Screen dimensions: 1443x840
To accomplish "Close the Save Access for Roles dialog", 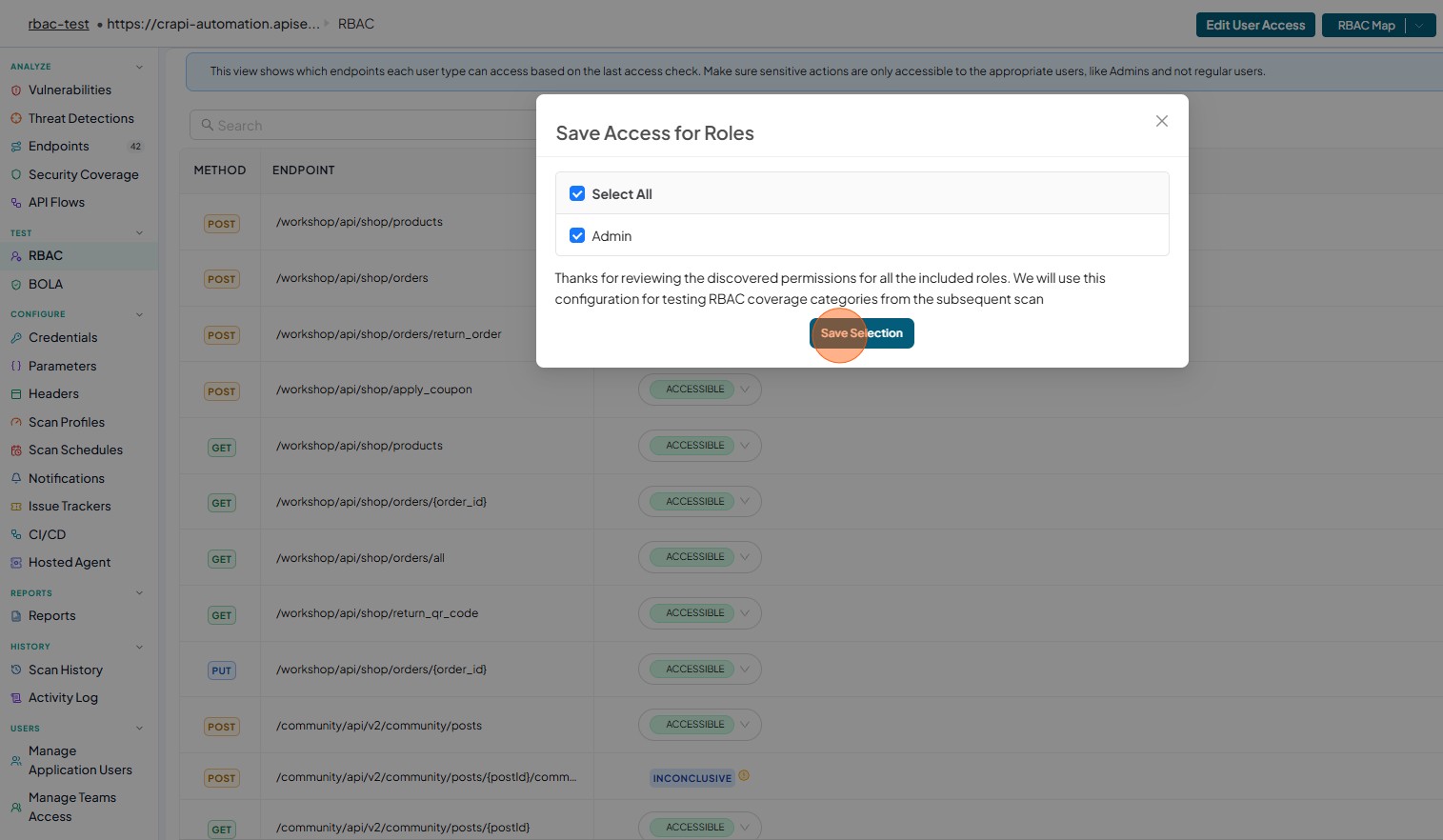I will (x=1162, y=121).
